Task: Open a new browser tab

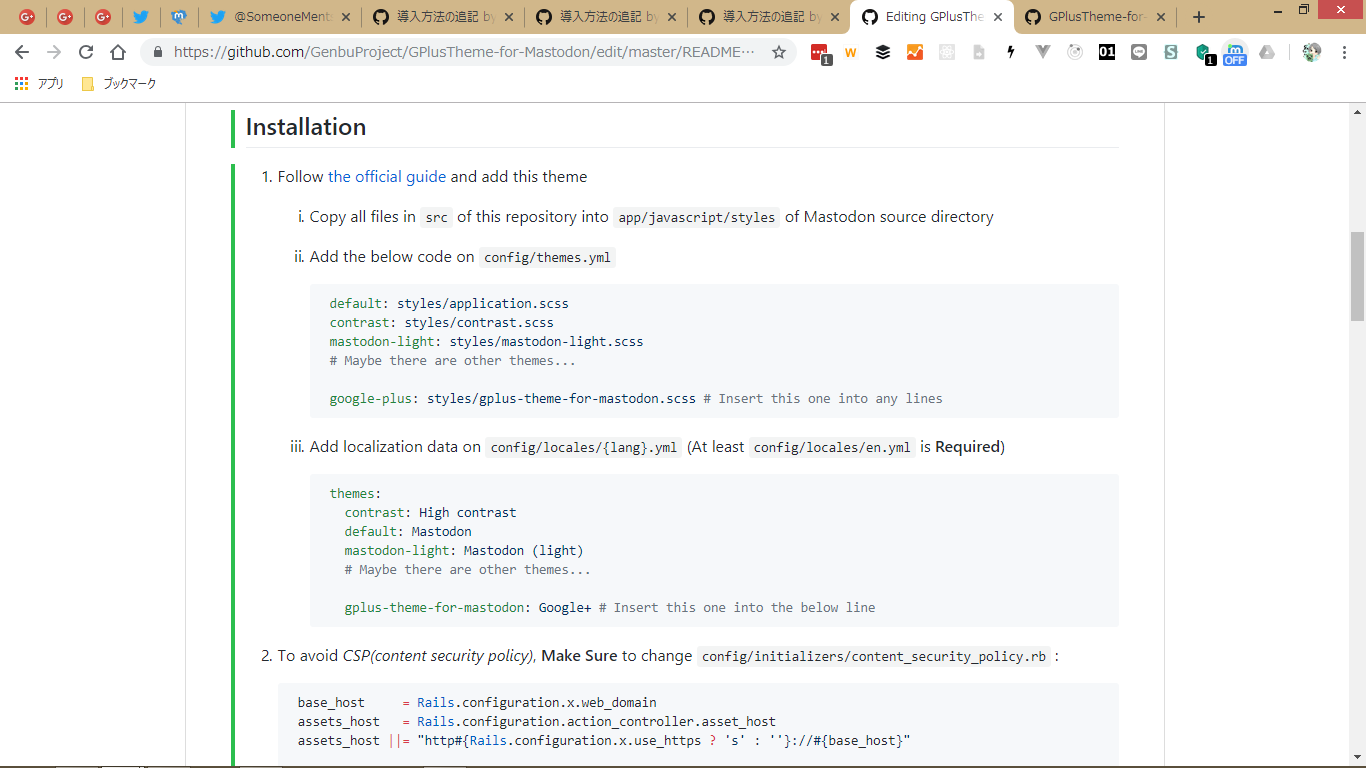Action: [x=1199, y=17]
